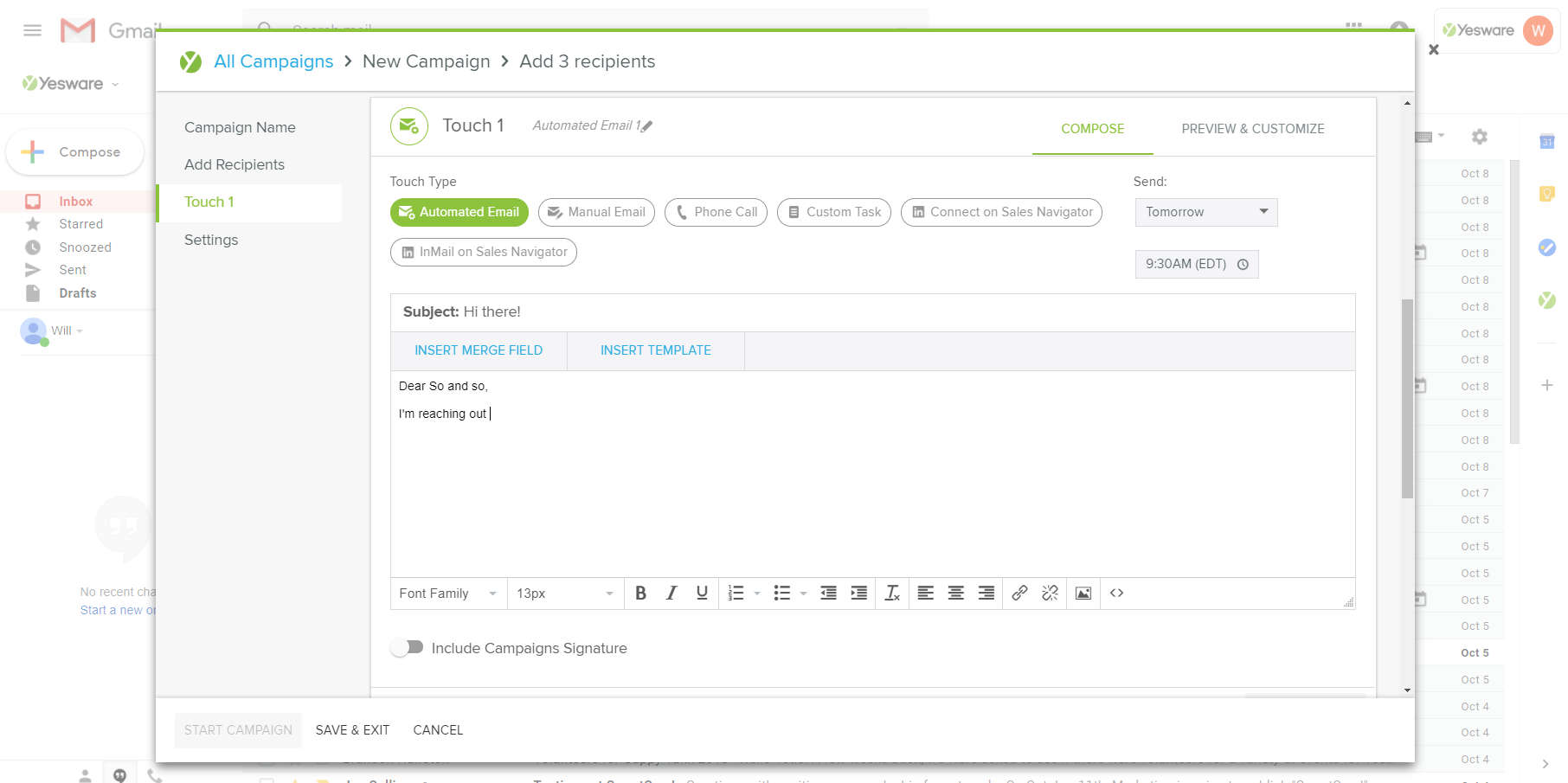This screenshot has height=783, width=1568.
Task: Open Gmail Inbox folder
Action: (x=76, y=202)
